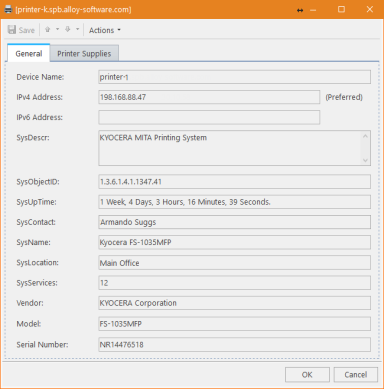Close the printer properties window
The width and height of the screenshot is (384, 389).
(370, 9)
